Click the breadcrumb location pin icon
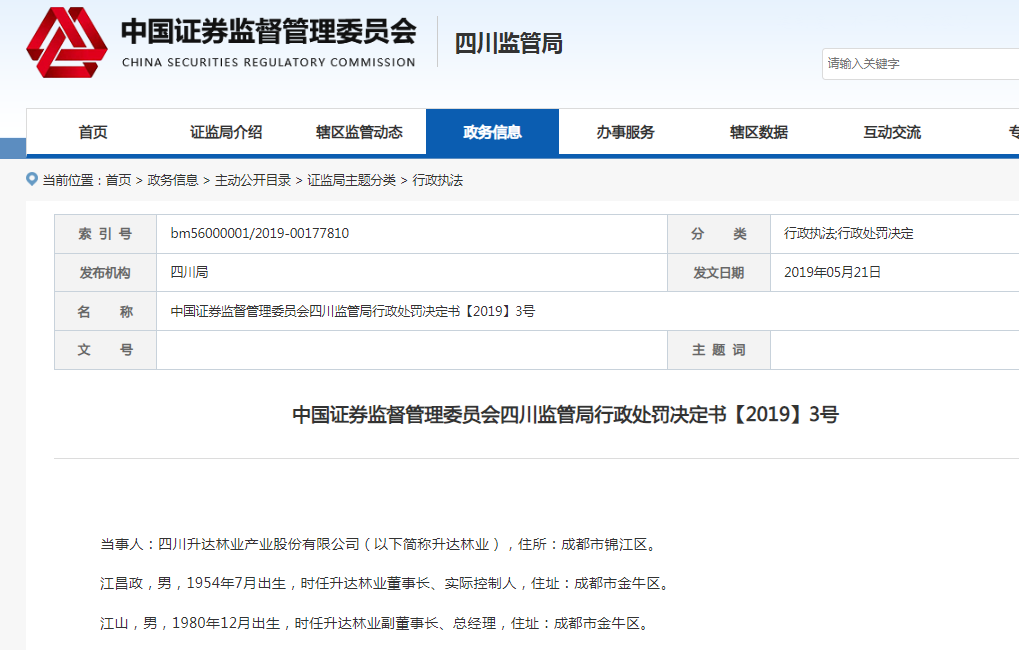The width and height of the screenshot is (1019, 650). 32,179
